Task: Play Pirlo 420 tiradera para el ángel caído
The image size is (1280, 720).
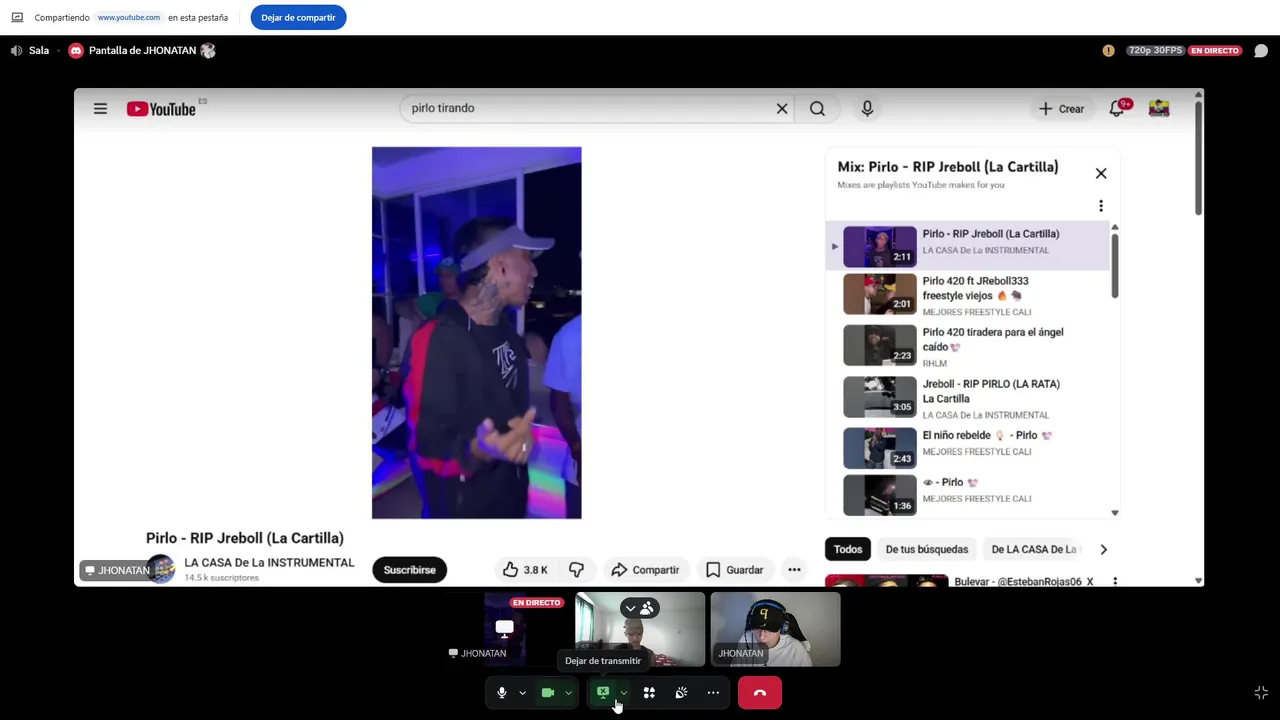Action: pyautogui.click(x=968, y=346)
